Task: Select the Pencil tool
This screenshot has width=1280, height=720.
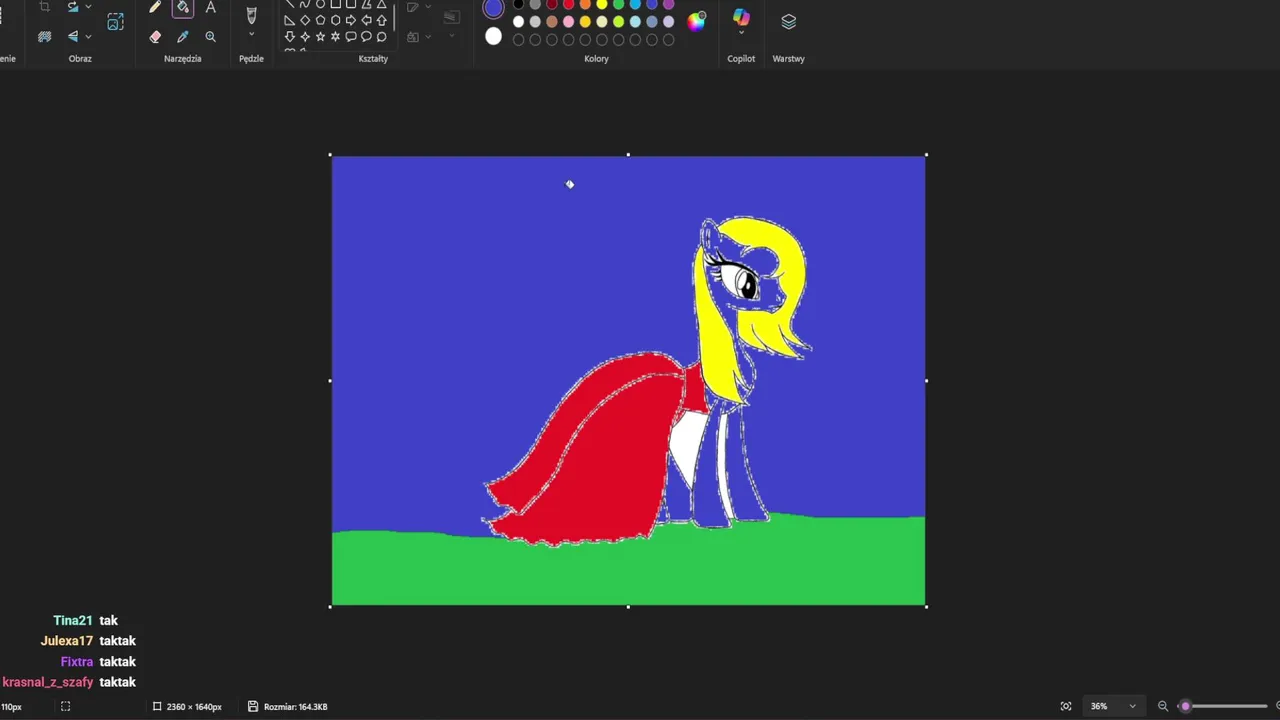Action: point(154,8)
